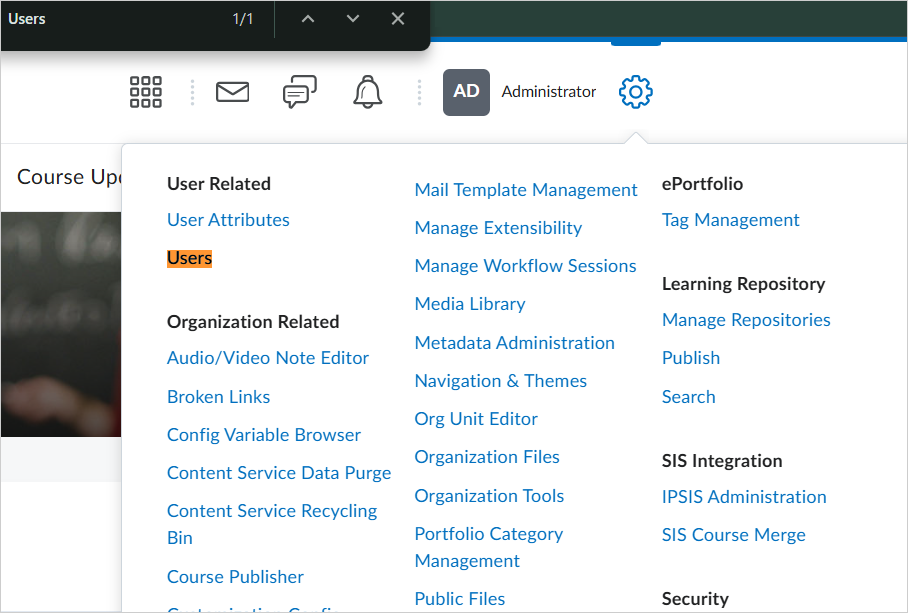Check notifications via the bell icon
Viewport: 908px width, 613px height.
click(367, 91)
